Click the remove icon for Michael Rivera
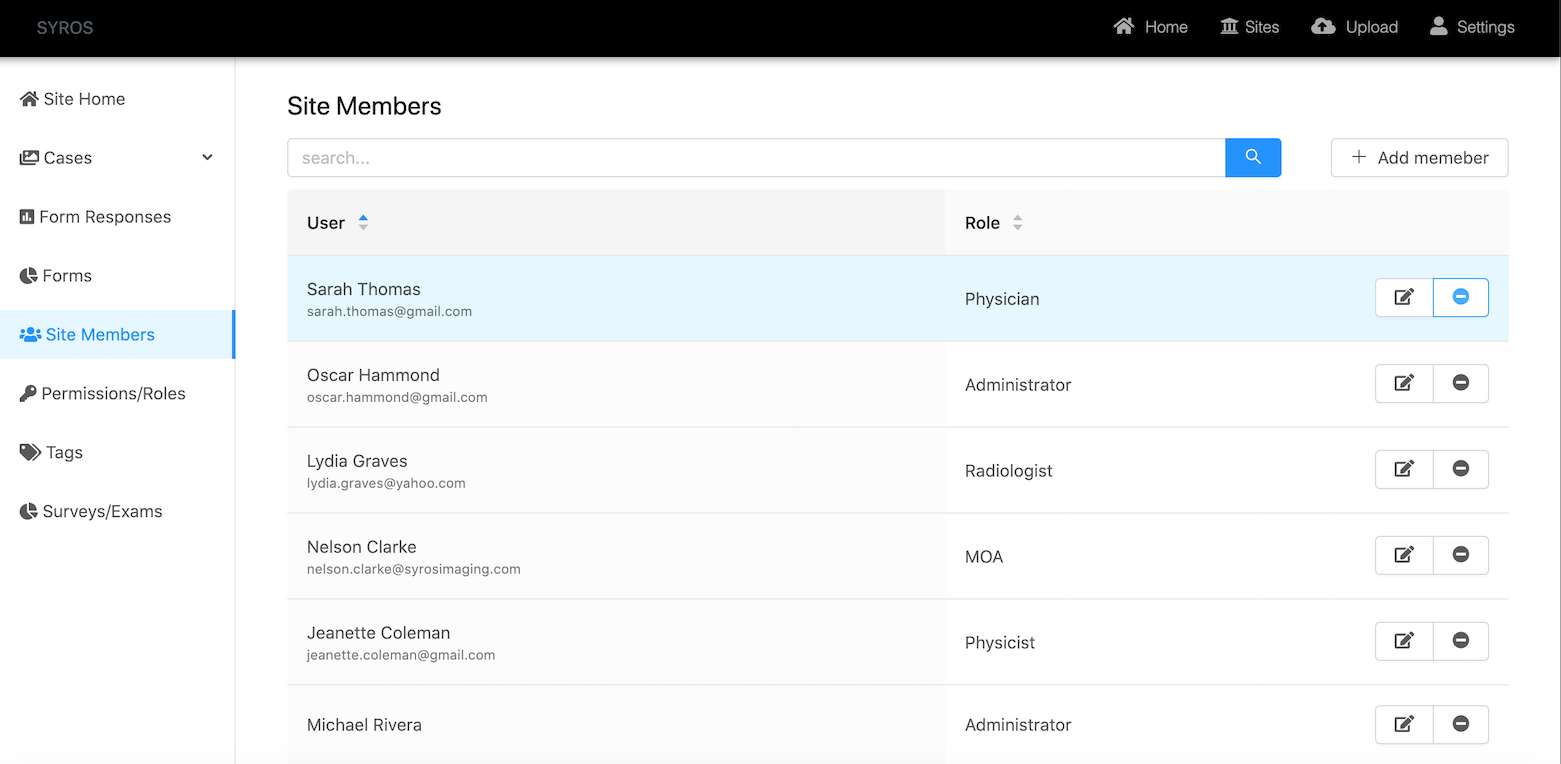Image resolution: width=1561 pixels, height=764 pixels. point(1460,725)
